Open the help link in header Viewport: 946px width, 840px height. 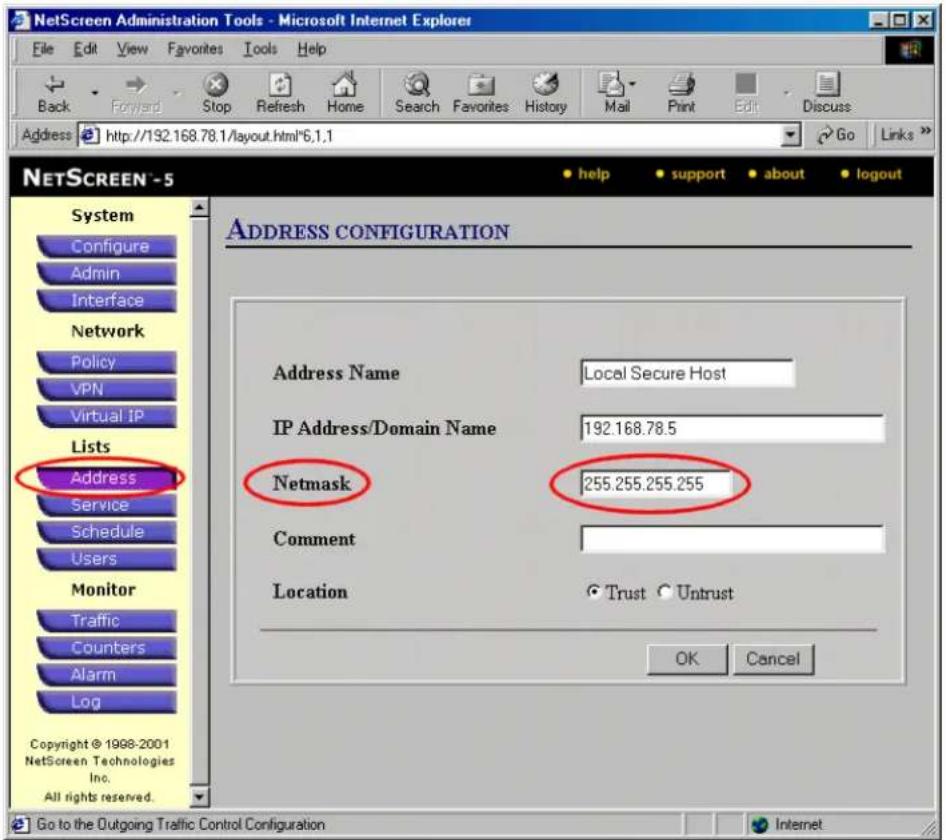[x=594, y=174]
